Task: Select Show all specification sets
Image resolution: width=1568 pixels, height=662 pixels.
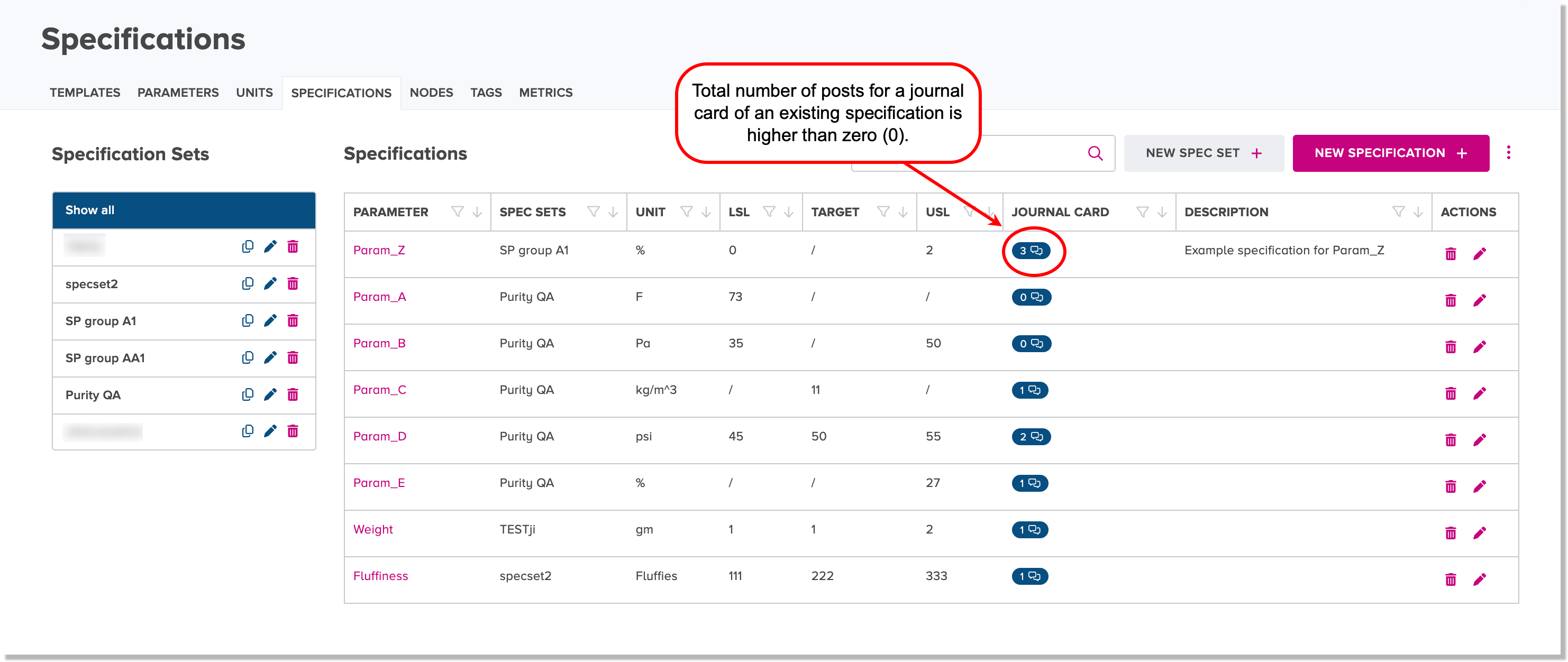Action: (184, 210)
